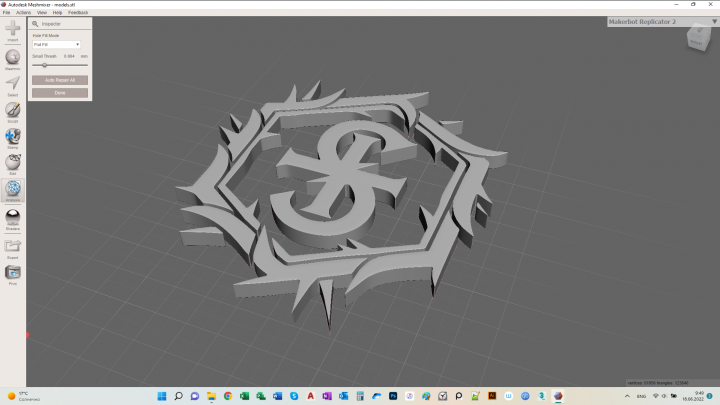
Task: Click the Small Thresh slider handle
Action: (45, 65)
